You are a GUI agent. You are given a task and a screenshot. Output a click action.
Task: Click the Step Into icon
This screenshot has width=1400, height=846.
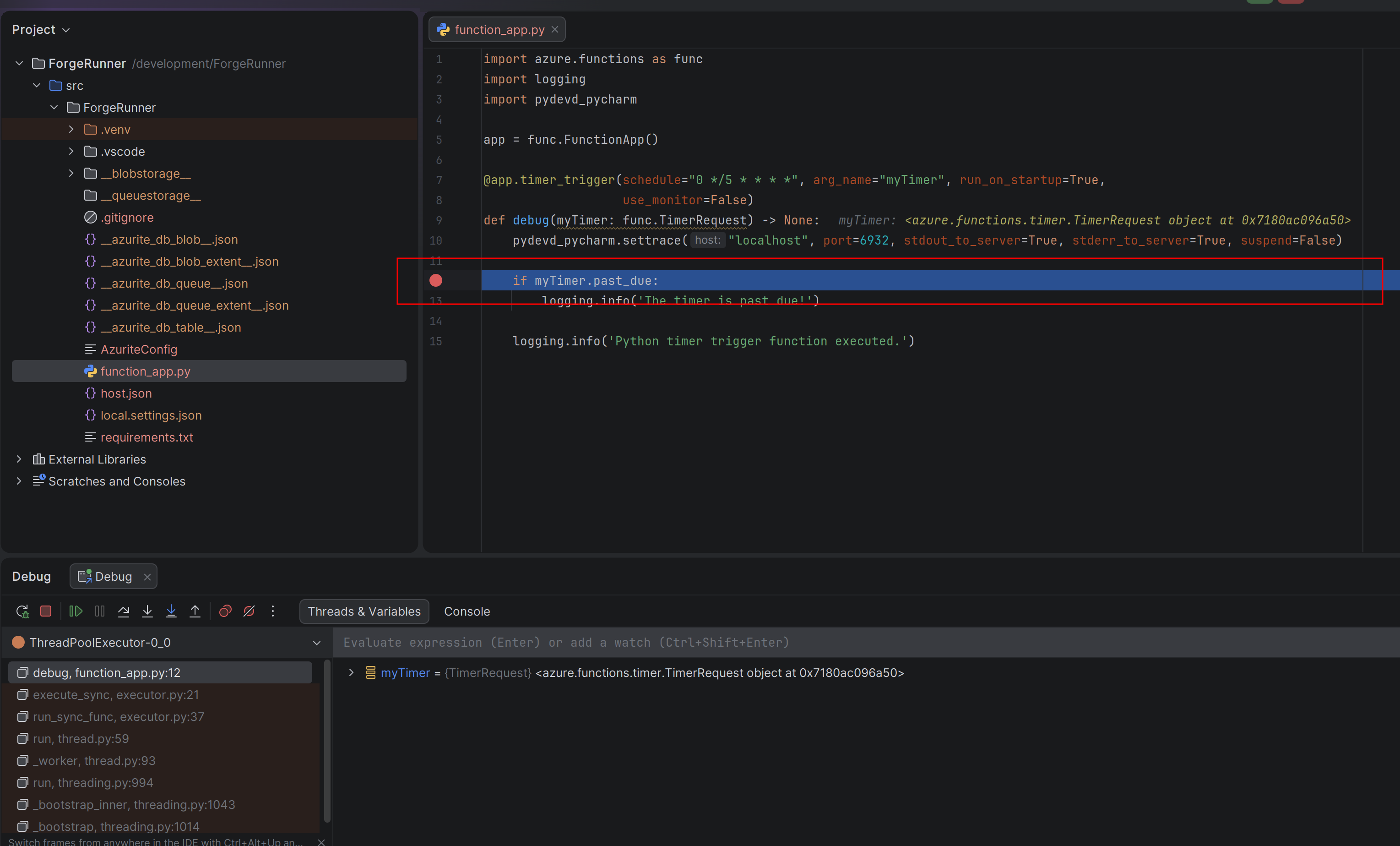(x=147, y=611)
